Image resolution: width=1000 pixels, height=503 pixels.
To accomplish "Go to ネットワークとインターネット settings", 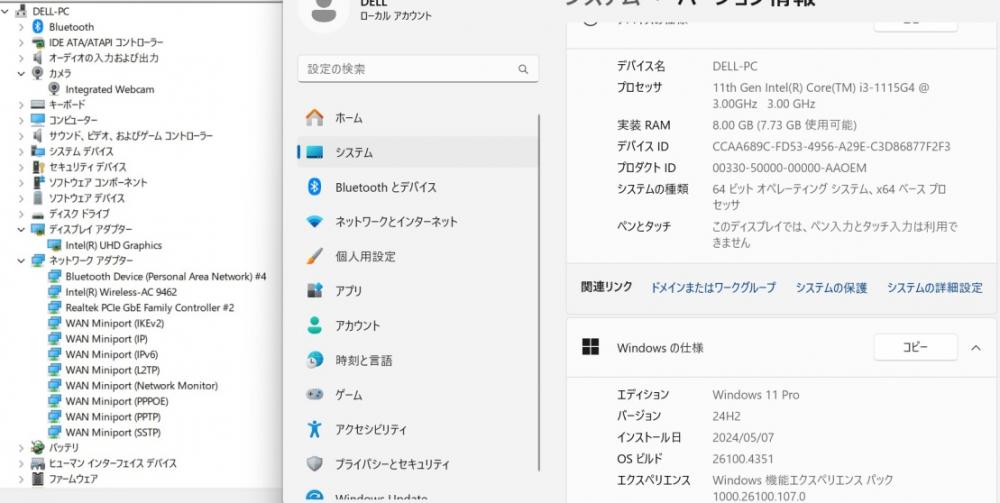I will point(418,222).
